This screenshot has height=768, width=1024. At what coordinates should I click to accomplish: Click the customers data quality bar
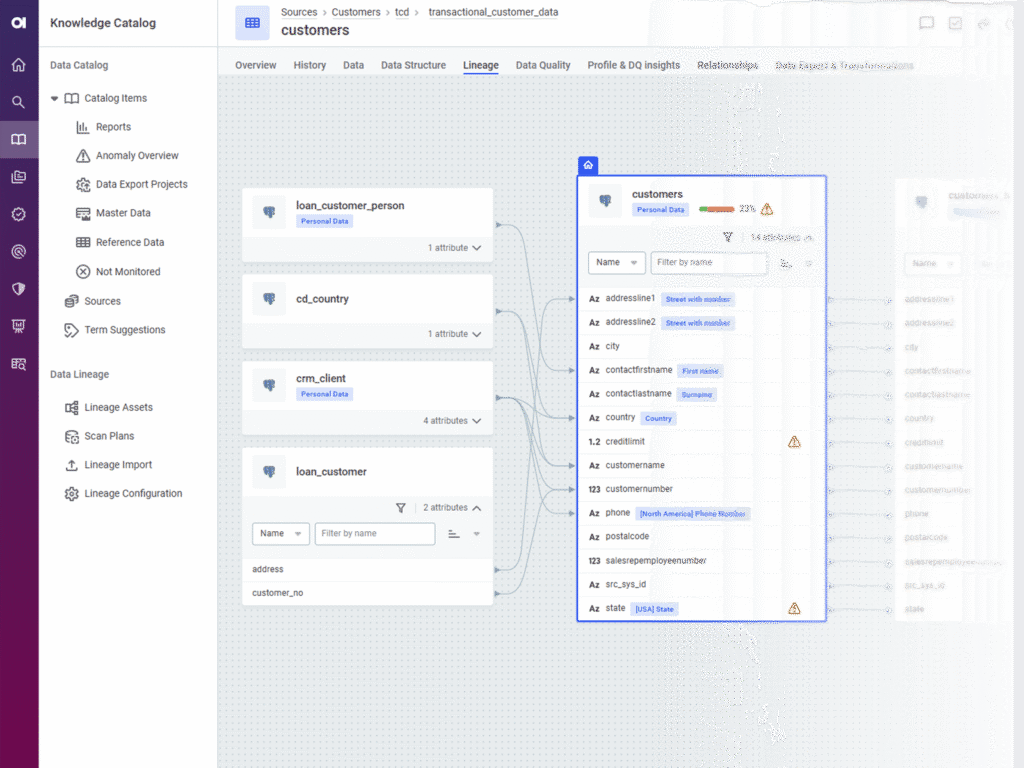[716, 209]
